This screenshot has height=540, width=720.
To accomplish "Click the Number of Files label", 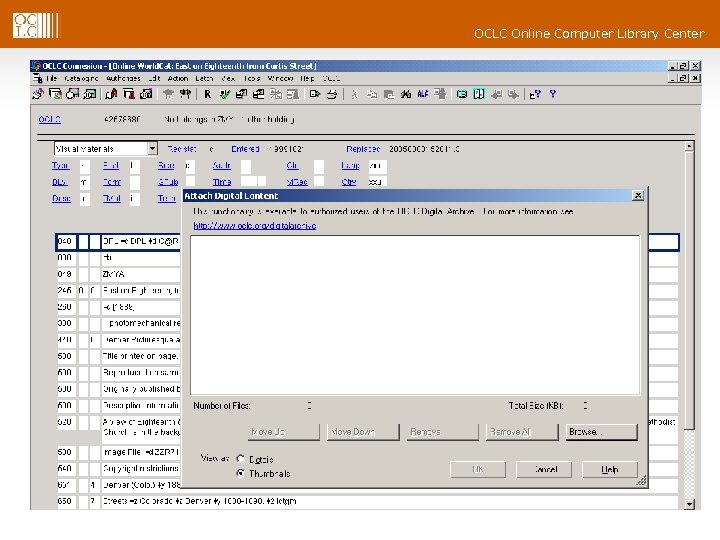I will pos(222,406).
